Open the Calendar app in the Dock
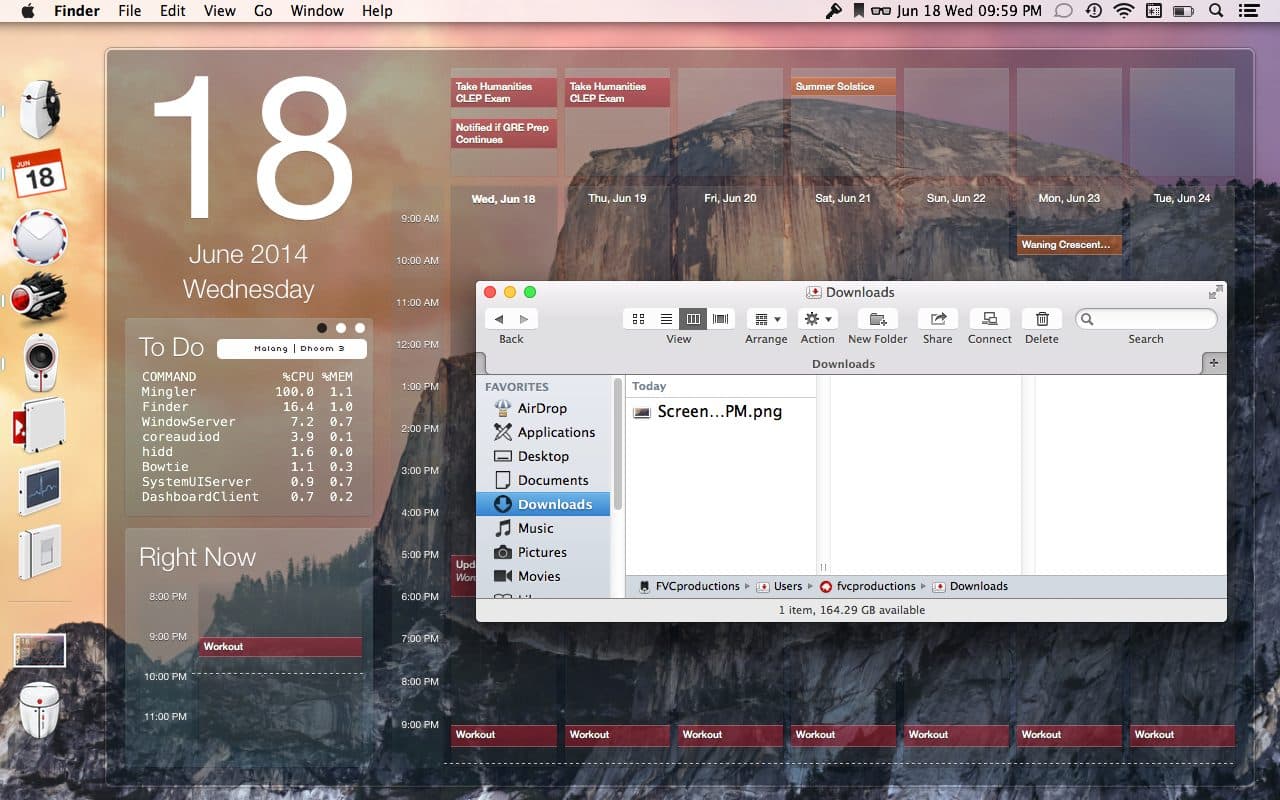The width and height of the screenshot is (1280, 800). [39, 175]
